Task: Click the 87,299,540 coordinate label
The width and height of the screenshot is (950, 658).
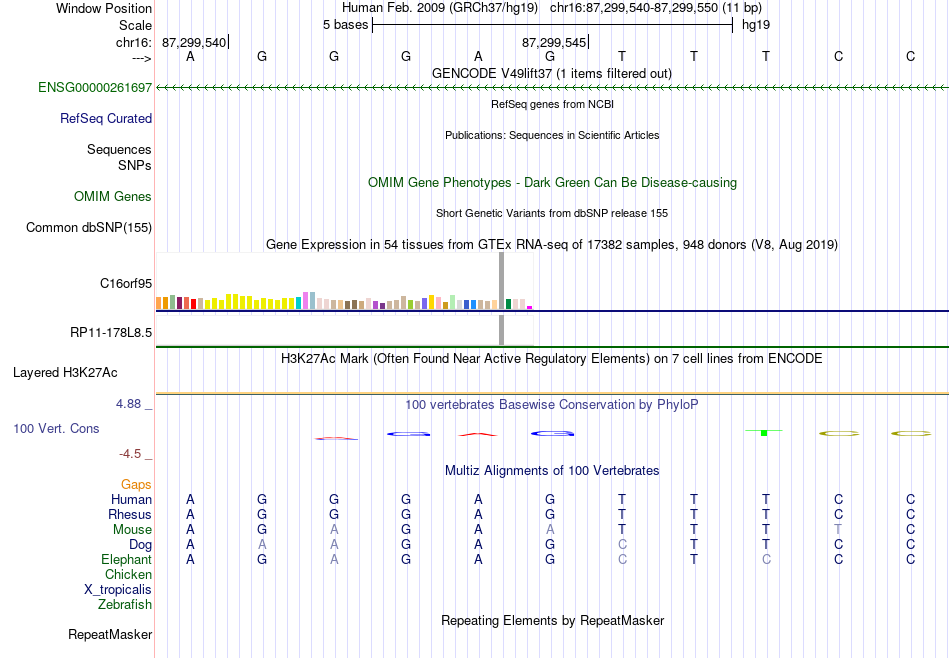Action: [194, 43]
